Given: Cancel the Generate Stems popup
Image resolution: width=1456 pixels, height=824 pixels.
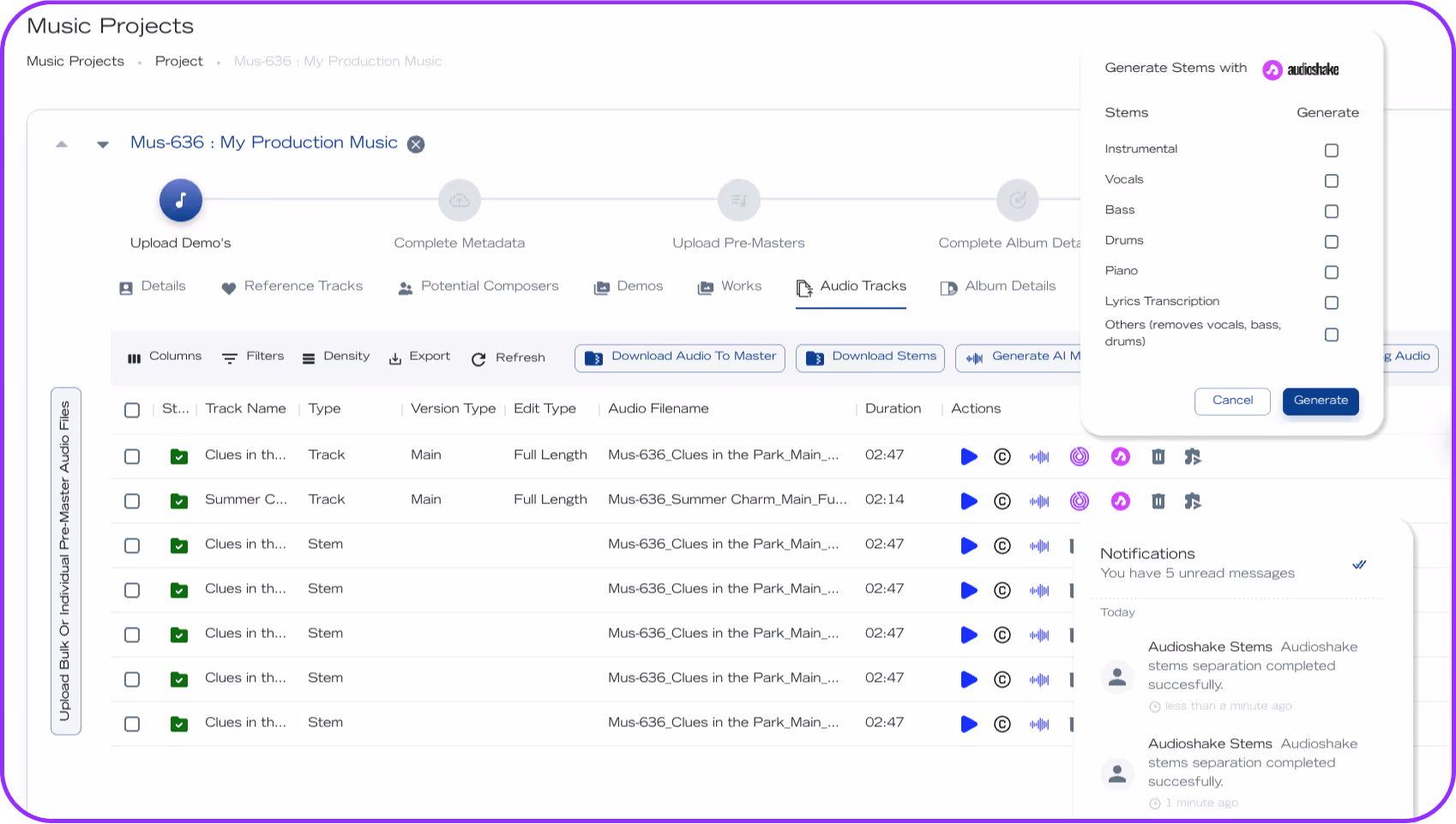Looking at the screenshot, I should (x=1232, y=401).
